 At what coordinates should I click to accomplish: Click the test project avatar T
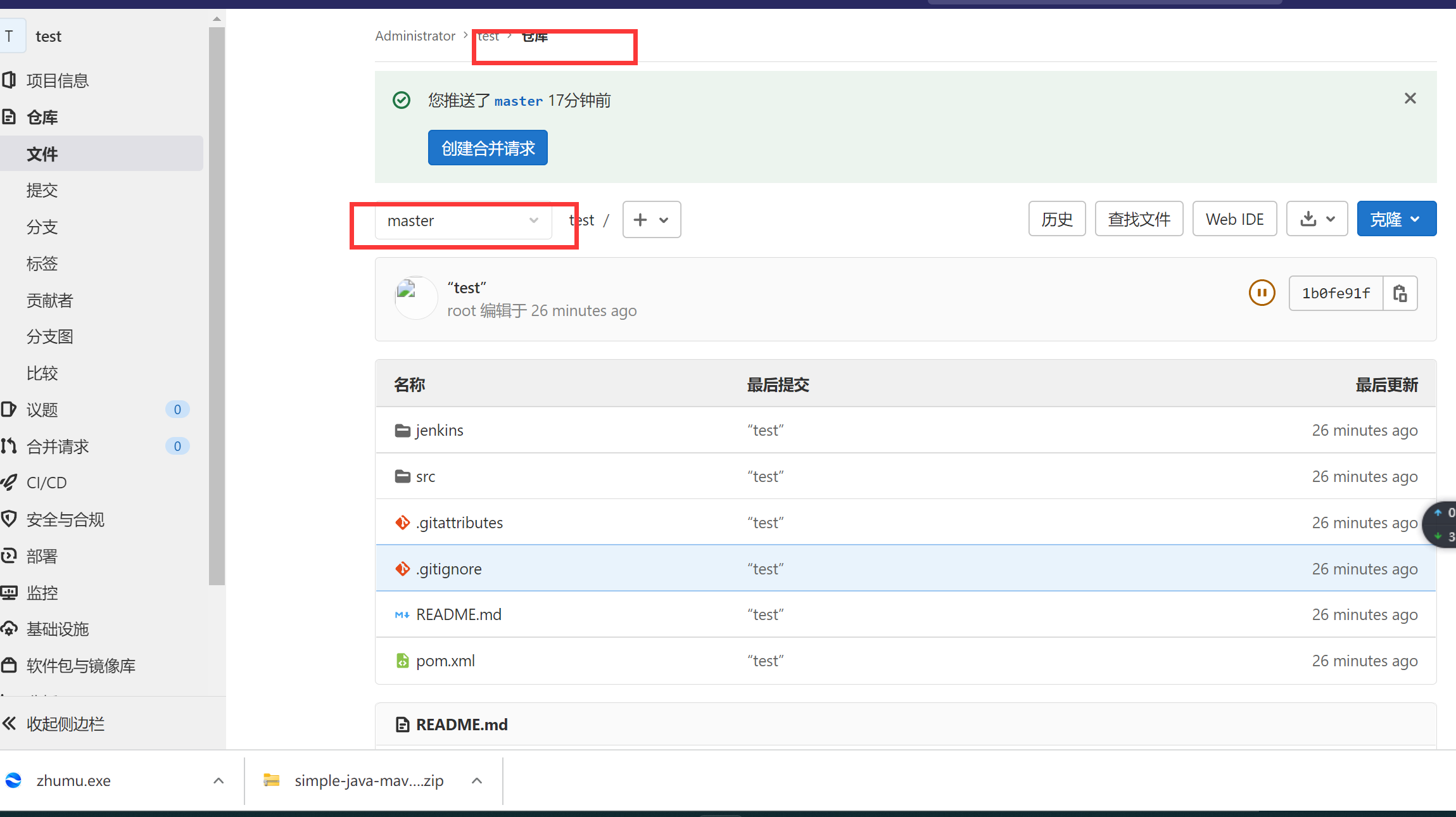coord(11,35)
